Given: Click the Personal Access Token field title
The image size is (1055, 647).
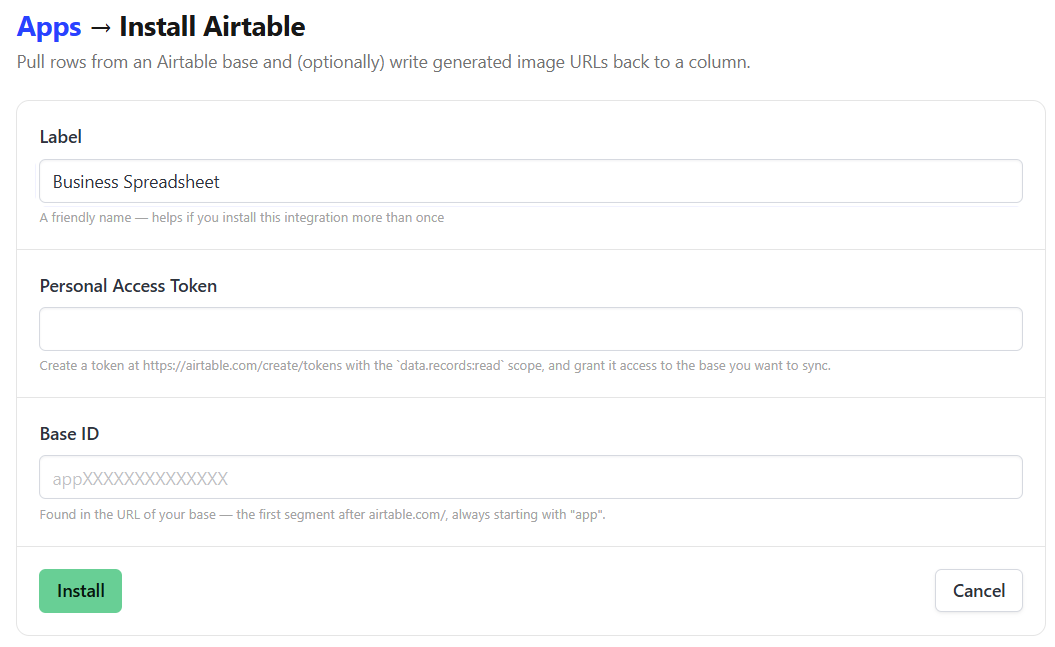Looking at the screenshot, I should tap(128, 286).
